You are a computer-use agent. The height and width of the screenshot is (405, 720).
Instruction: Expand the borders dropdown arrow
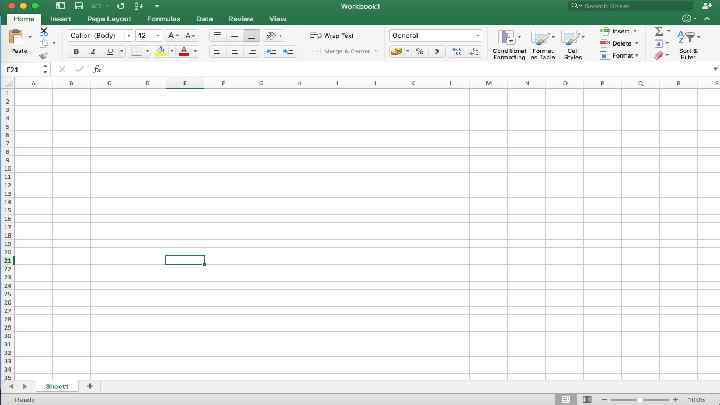click(147, 52)
